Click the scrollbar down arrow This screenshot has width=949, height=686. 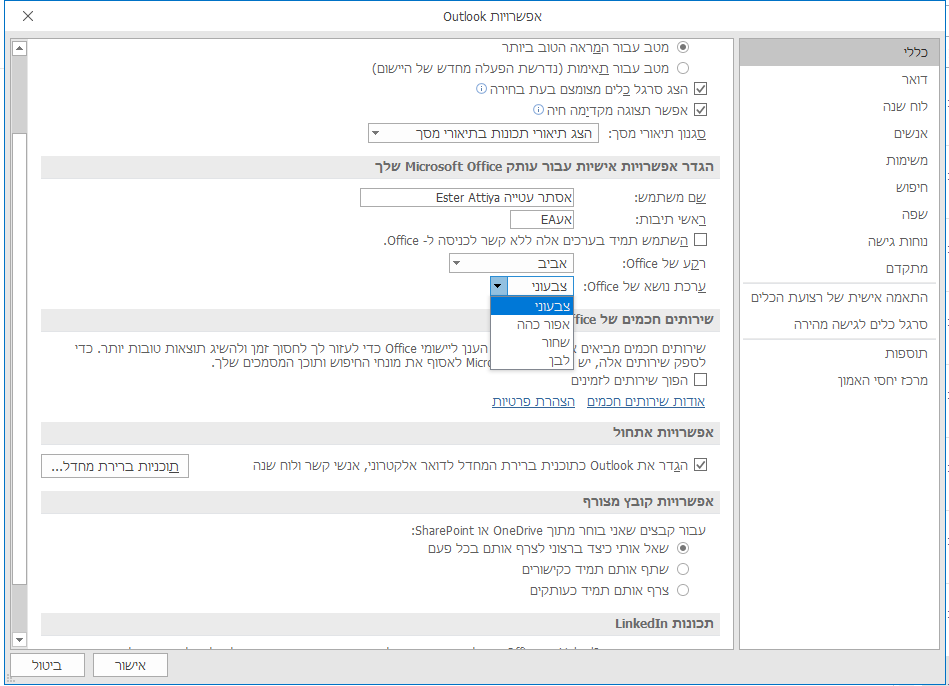[19, 639]
